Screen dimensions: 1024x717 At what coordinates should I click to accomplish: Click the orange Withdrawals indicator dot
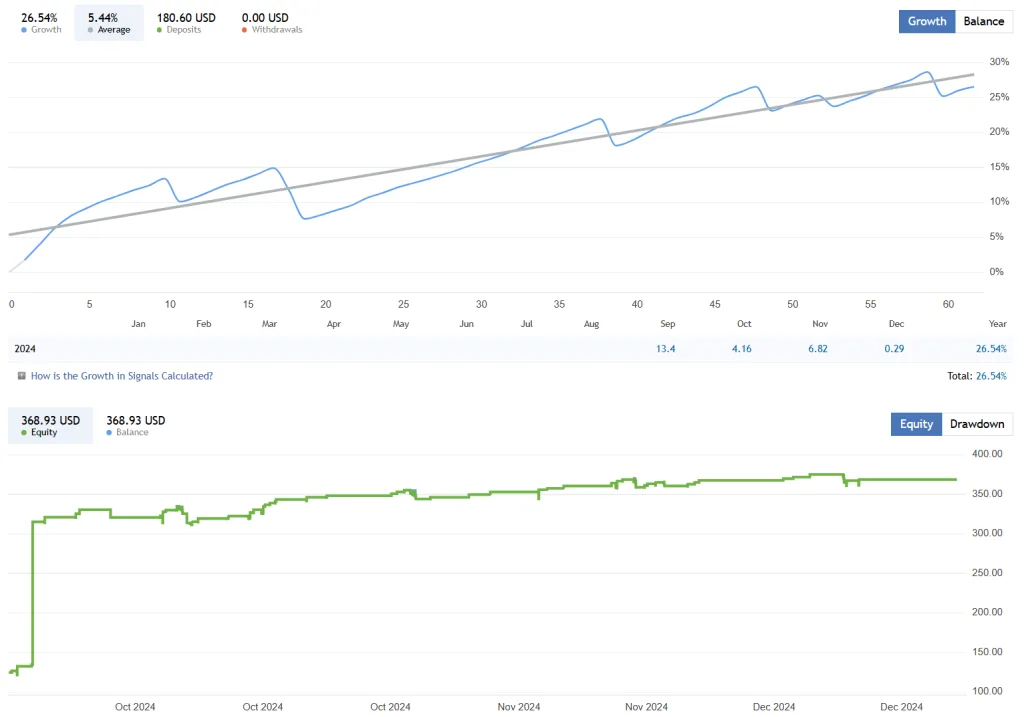click(245, 30)
